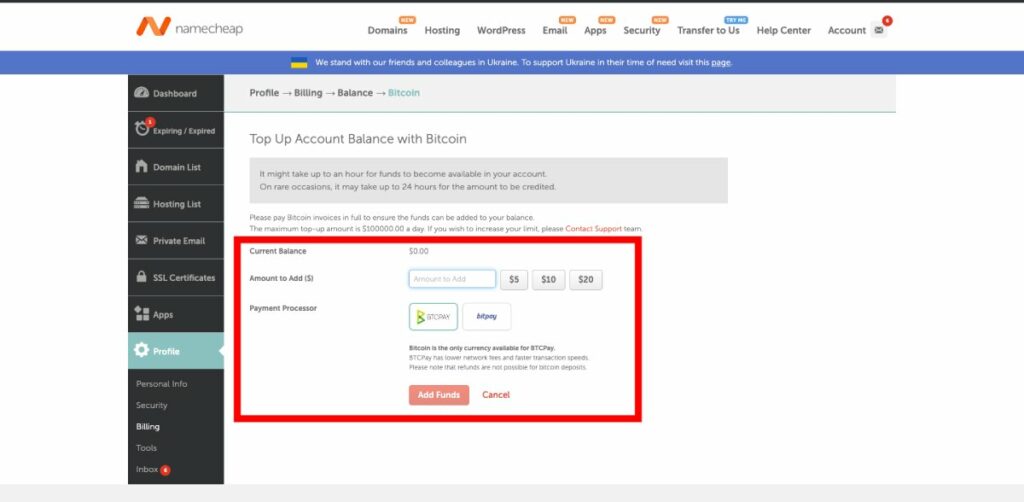The width and height of the screenshot is (1024, 502).
Task: Click the Namecheap logo
Action: [189, 27]
